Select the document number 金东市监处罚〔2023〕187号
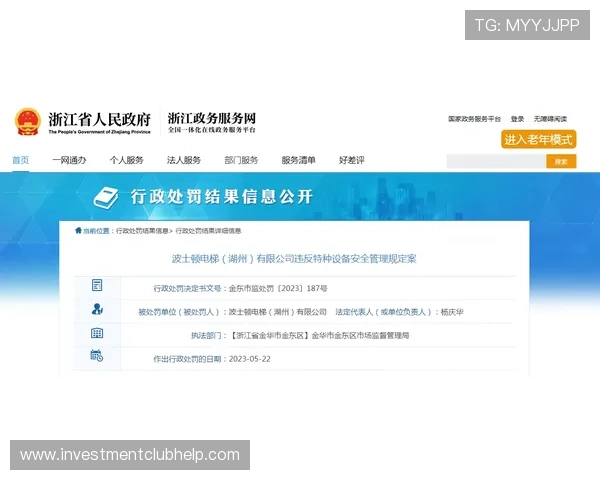This screenshot has width=600, height=480. (x=278, y=288)
